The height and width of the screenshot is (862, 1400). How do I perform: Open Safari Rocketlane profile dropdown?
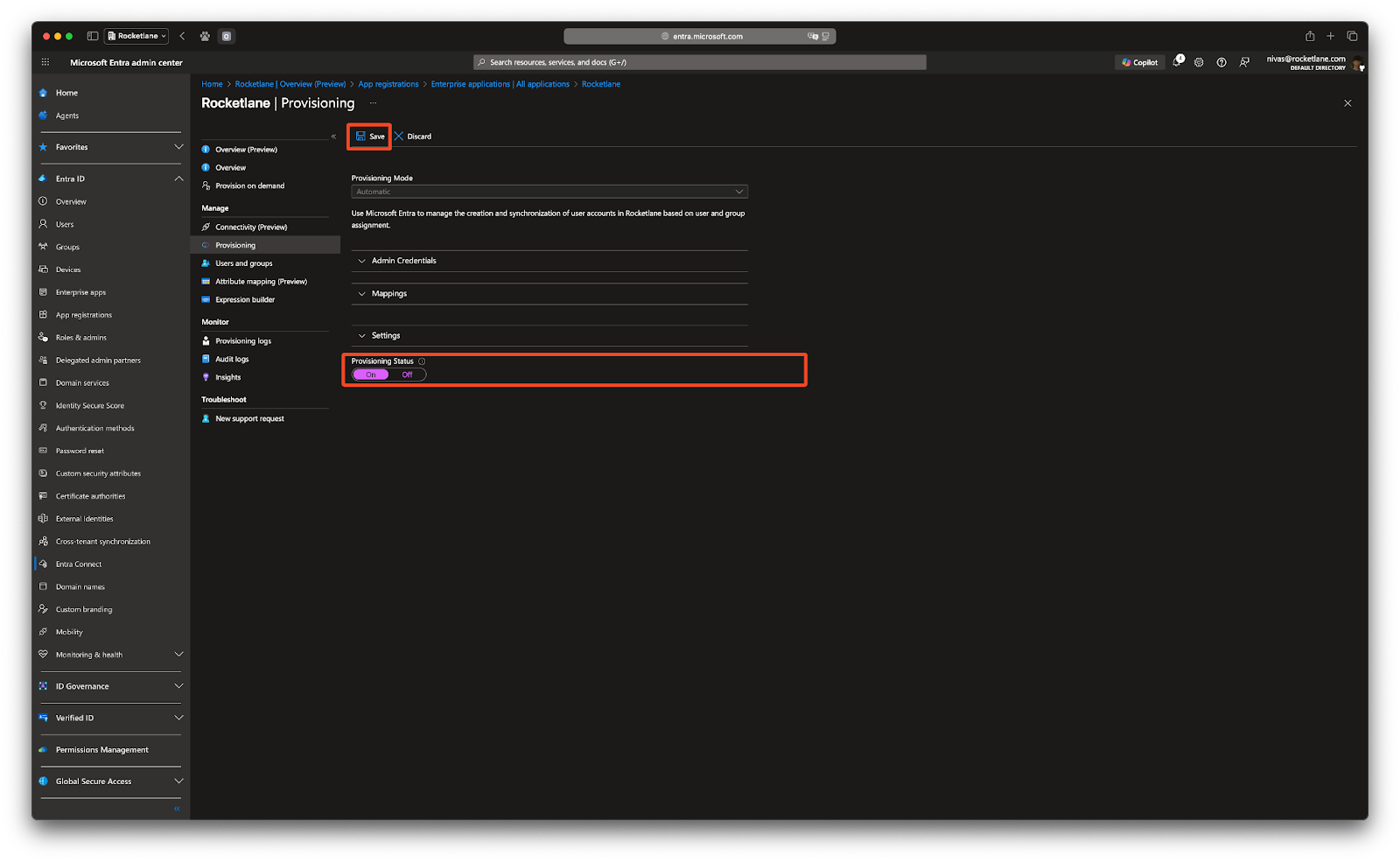click(x=136, y=36)
